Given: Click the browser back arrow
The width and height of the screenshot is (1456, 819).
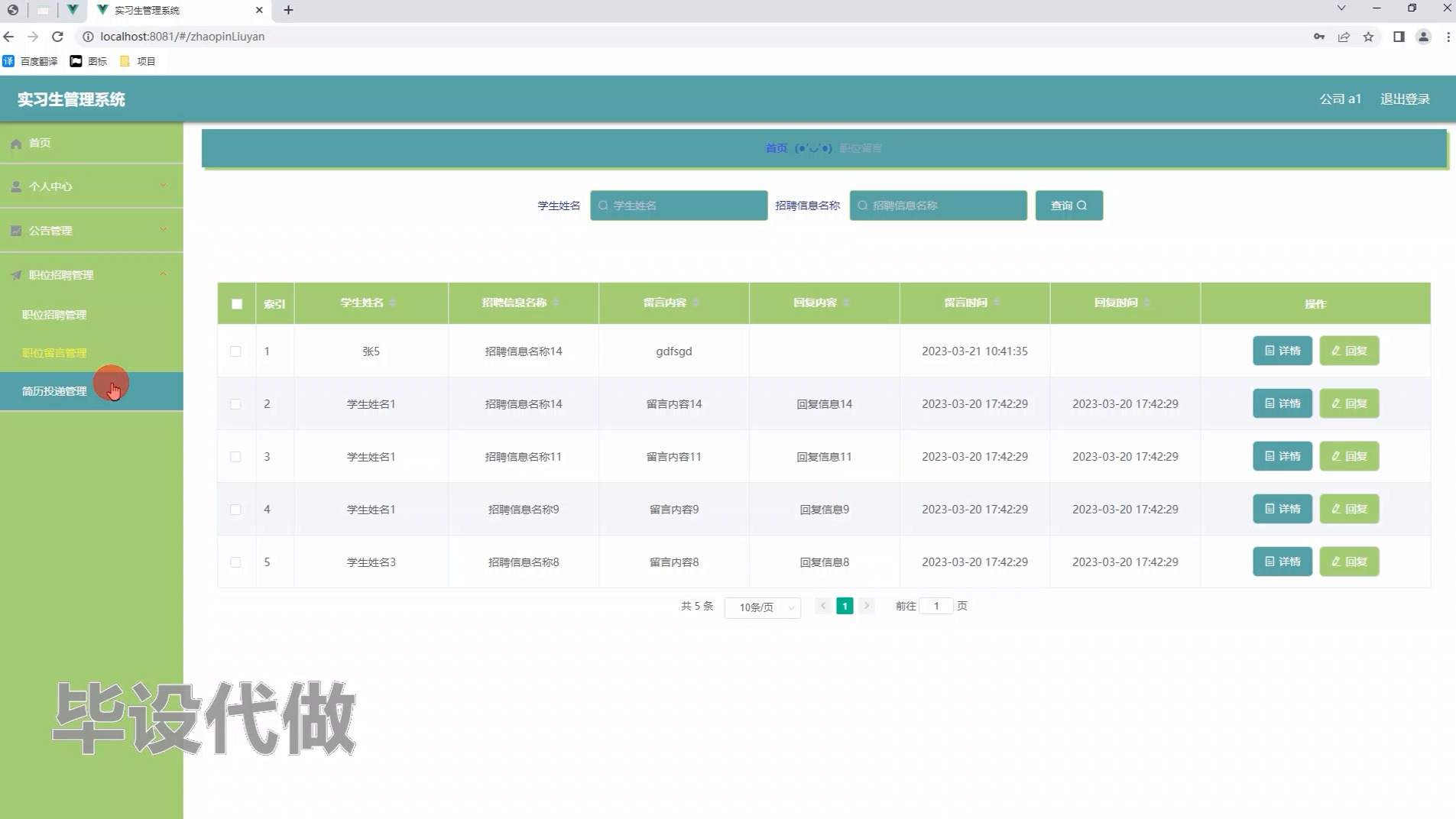Looking at the screenshot, I should click(x=9, y=37).
